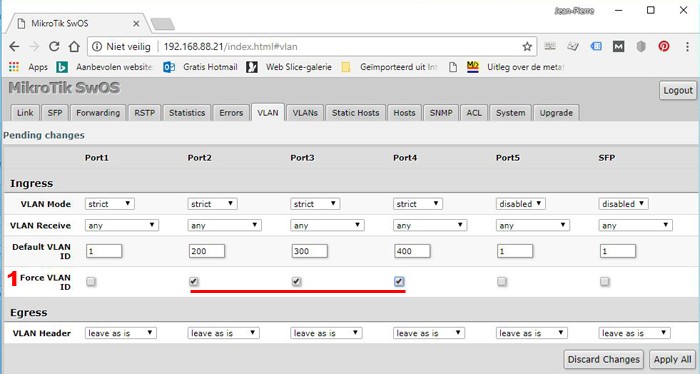Viewport: 700px width, 374px height.
Task: Open the Uitleg over de meta bookmark
Action: (516, 67)
